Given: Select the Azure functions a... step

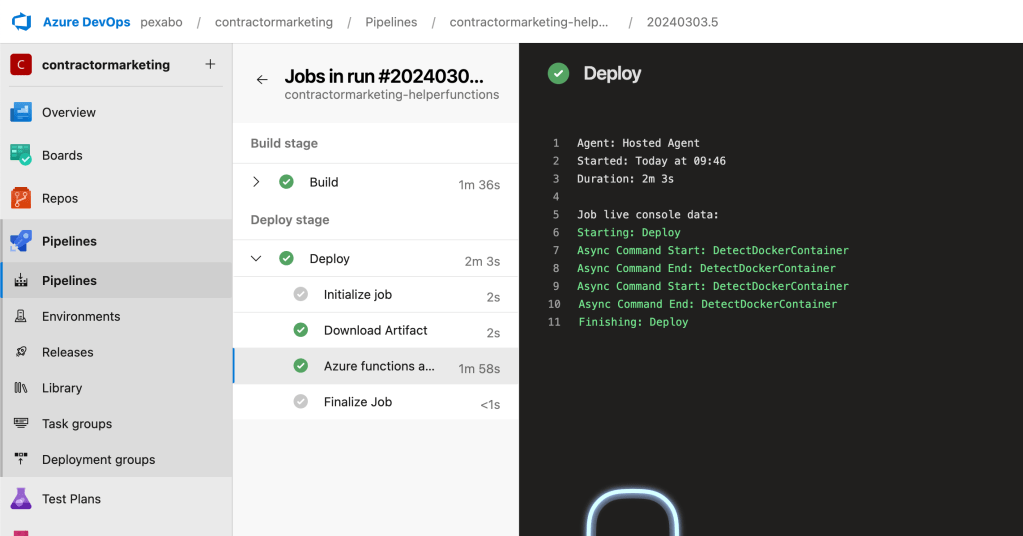Looking at the screenshot, I should [x=376, y=366].
